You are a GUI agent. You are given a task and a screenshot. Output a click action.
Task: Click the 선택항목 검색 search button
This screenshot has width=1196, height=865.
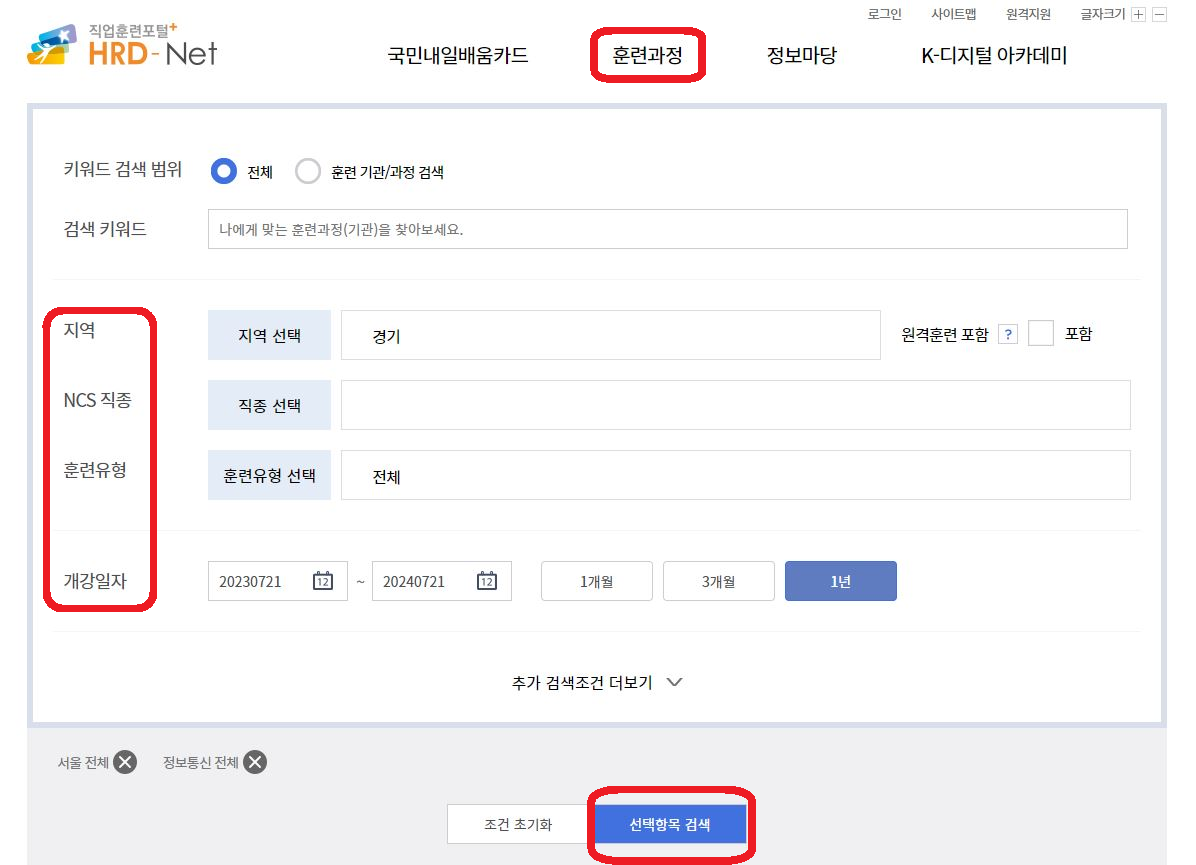click(671, 823)
